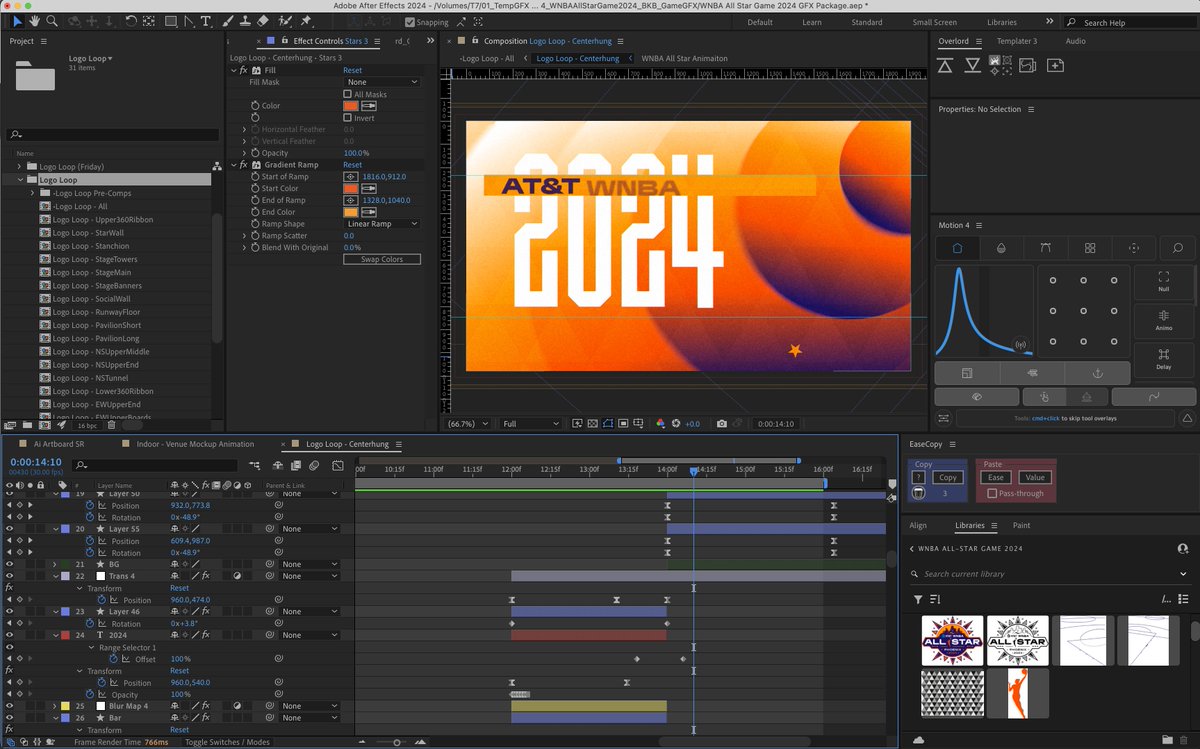Select the Type tool
The height and width of the screenshot is (749, 1200).
tap(206, 21)
